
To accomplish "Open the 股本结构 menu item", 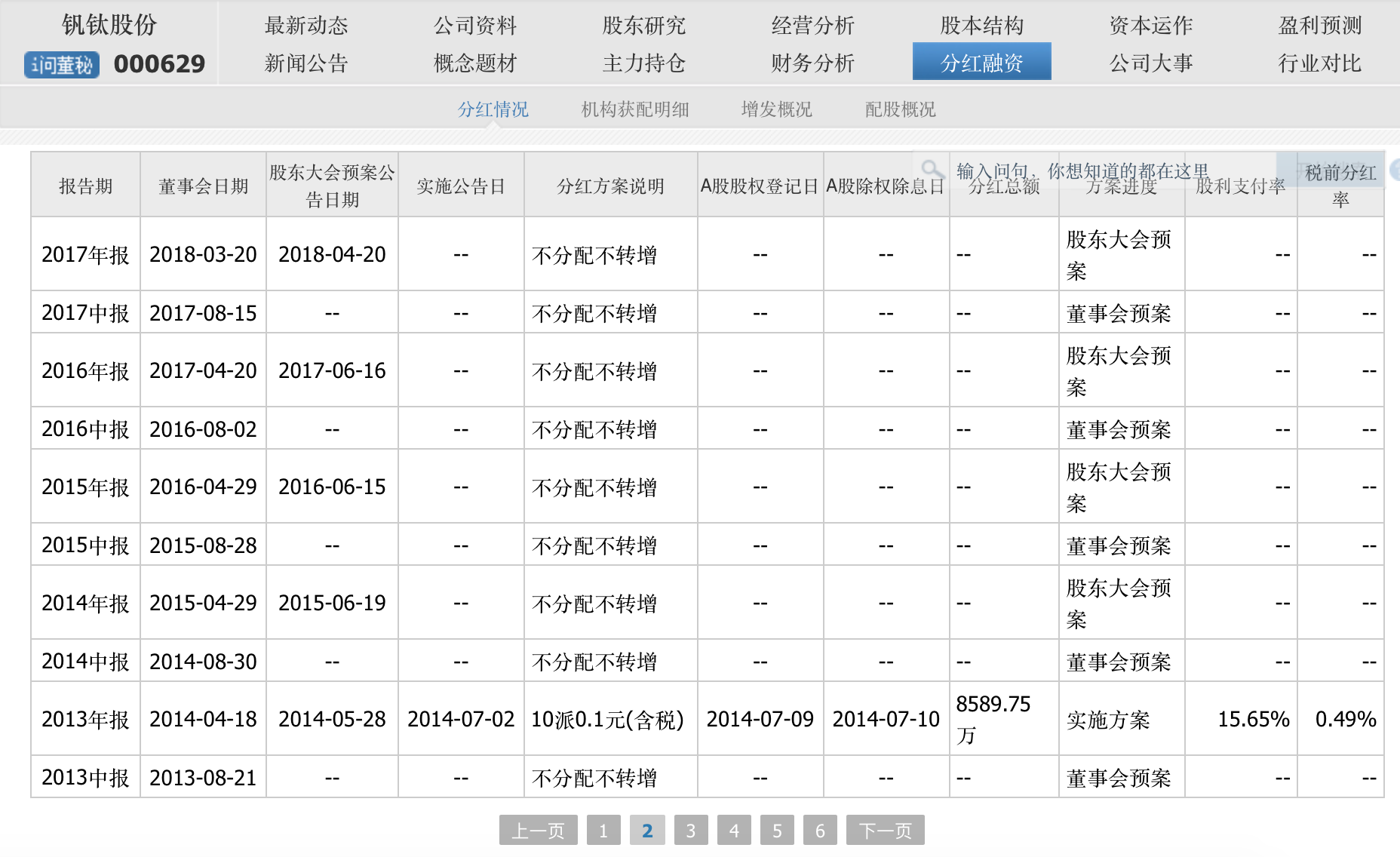I will tap(982, 26).
